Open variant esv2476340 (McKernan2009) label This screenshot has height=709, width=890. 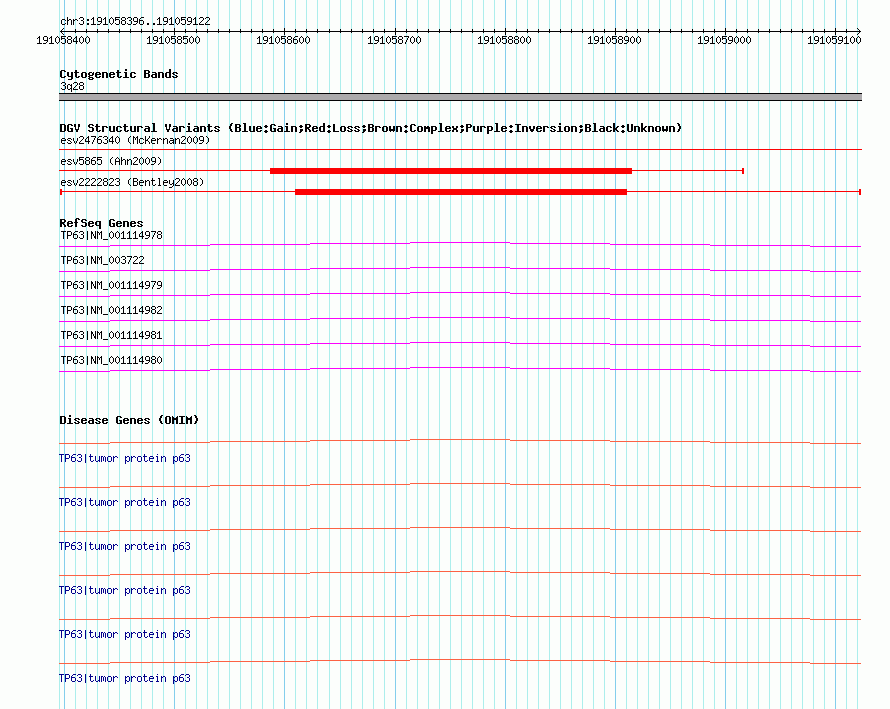pos(135,140)
